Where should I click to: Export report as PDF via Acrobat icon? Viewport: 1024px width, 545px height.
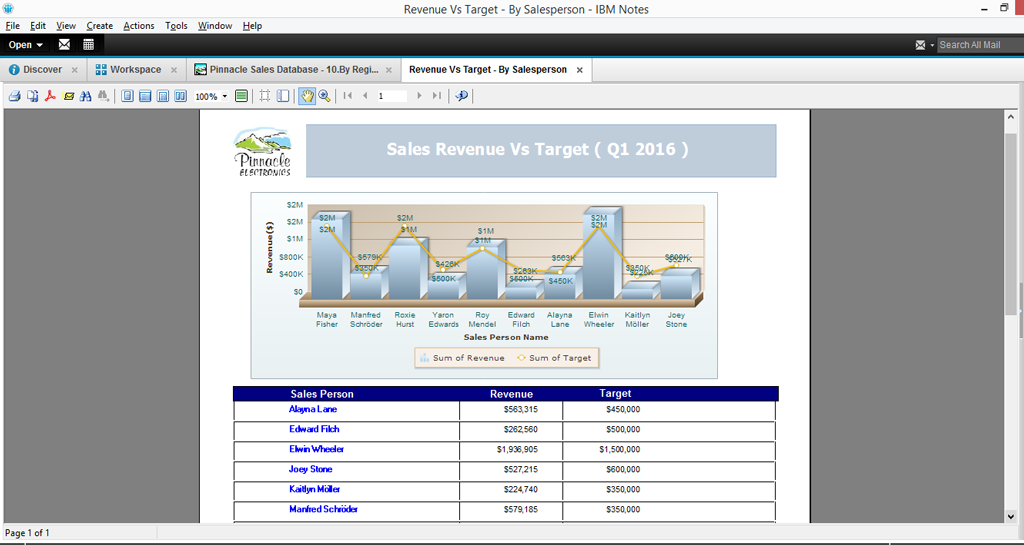pos(50,96)
